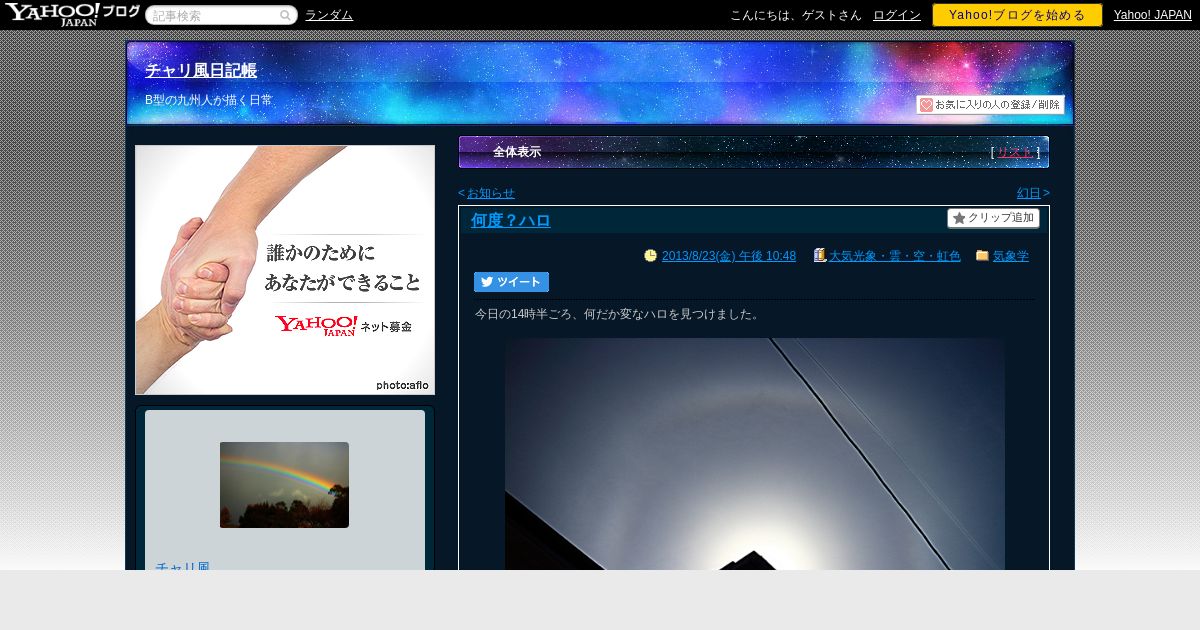Click the クリップ追加 button
The height and width of the screenshot is (630, 1200).
(x=993, y=218)
